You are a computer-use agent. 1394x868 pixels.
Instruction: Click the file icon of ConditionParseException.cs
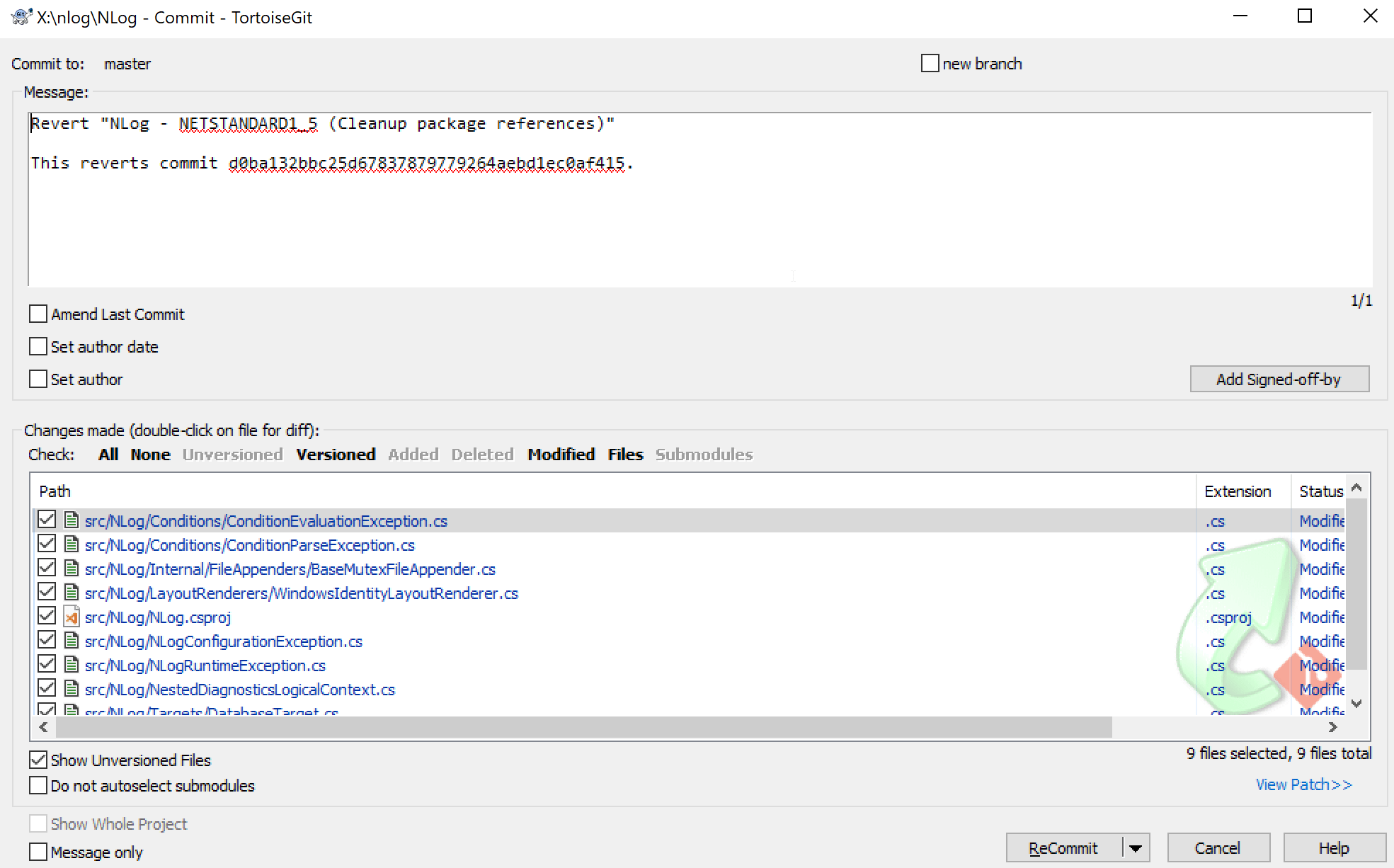pyautogui.click(x=72, y=544)
